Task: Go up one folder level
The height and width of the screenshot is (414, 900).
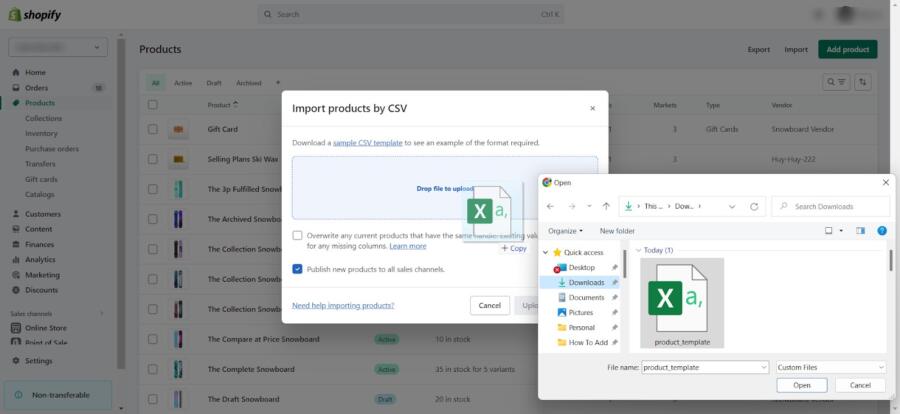Action: click(x=606, y=206)
